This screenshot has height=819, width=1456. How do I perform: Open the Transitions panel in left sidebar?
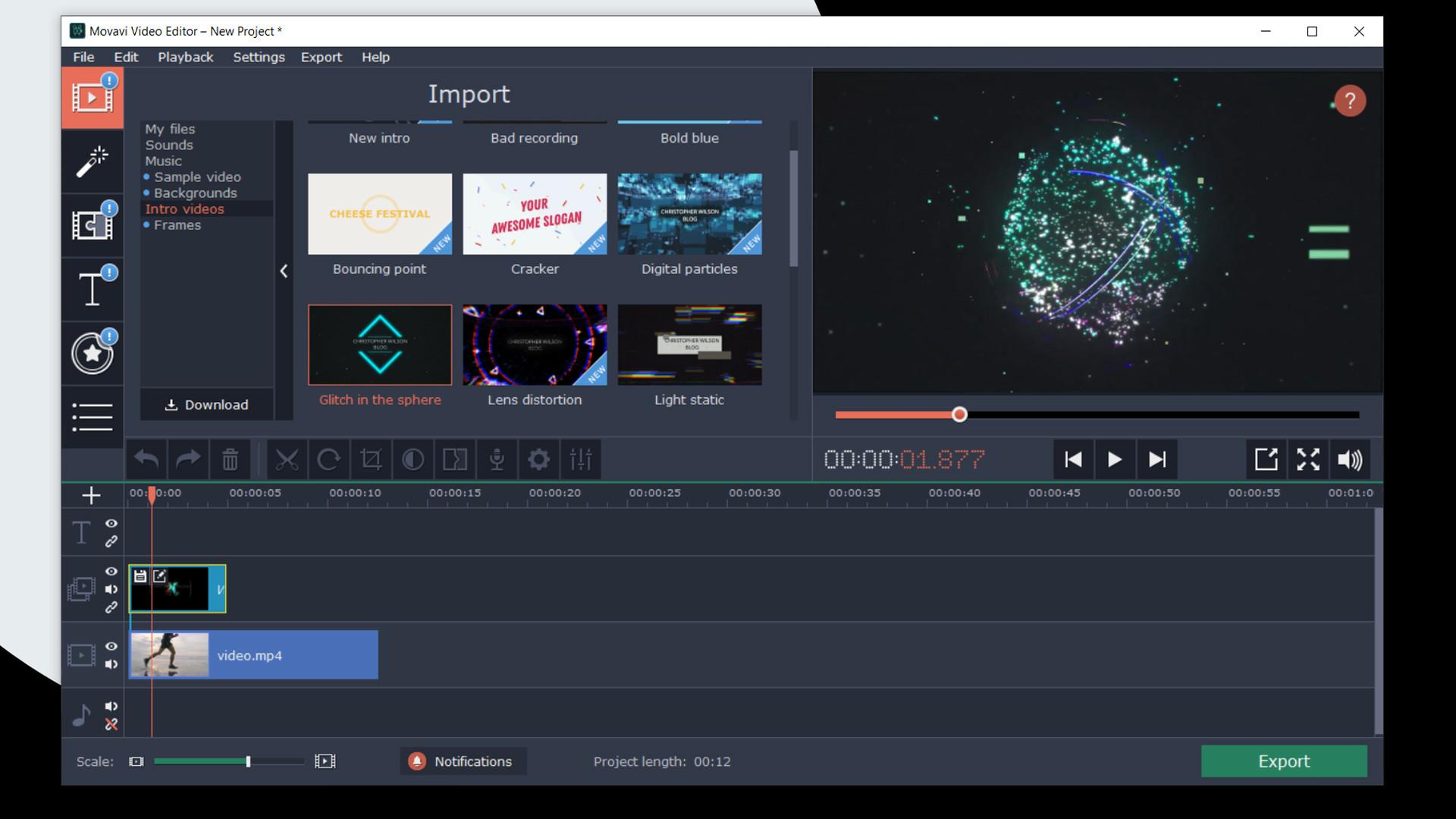tap(92, 224)
